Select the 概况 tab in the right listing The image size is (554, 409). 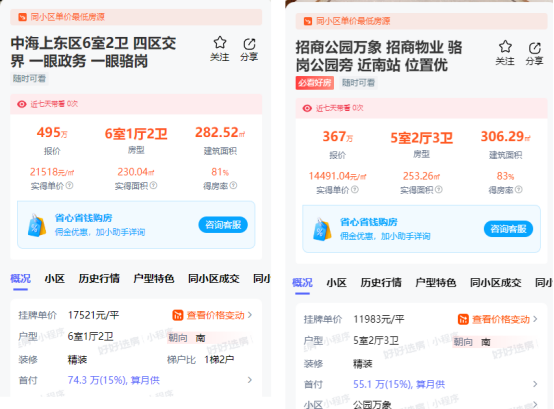coord(302,283)
